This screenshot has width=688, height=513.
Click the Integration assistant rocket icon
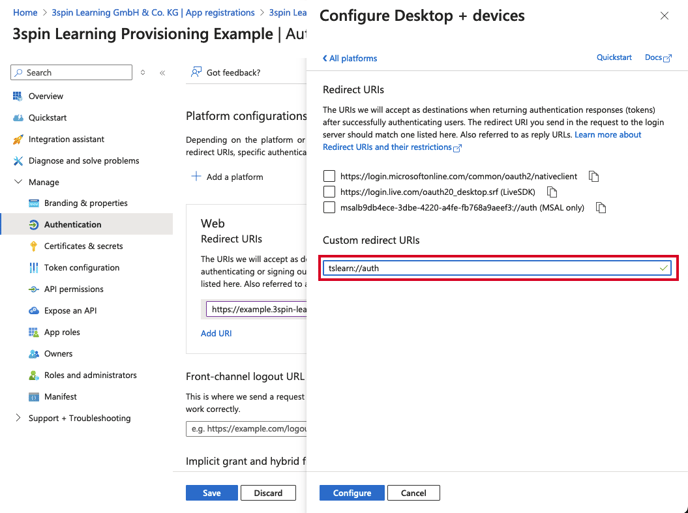coord(18,140)
